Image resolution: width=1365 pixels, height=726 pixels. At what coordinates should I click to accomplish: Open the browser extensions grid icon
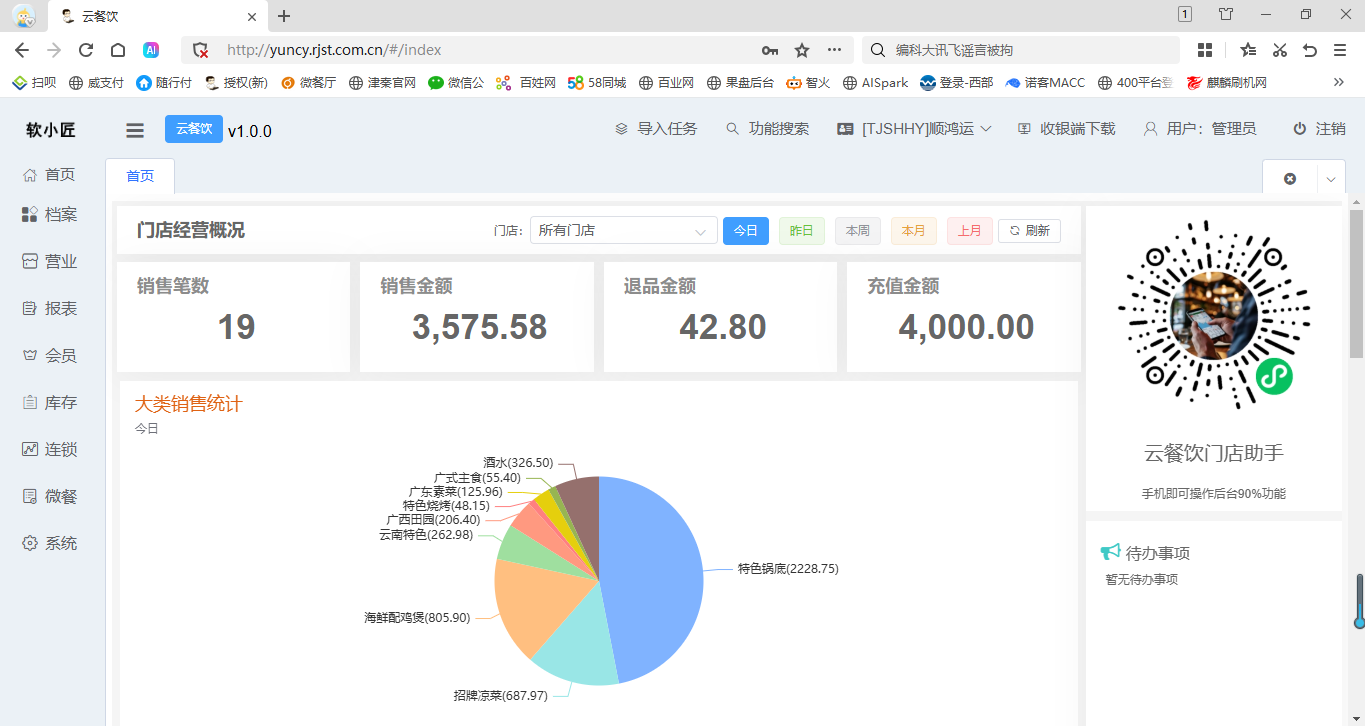click(1205, 50)
